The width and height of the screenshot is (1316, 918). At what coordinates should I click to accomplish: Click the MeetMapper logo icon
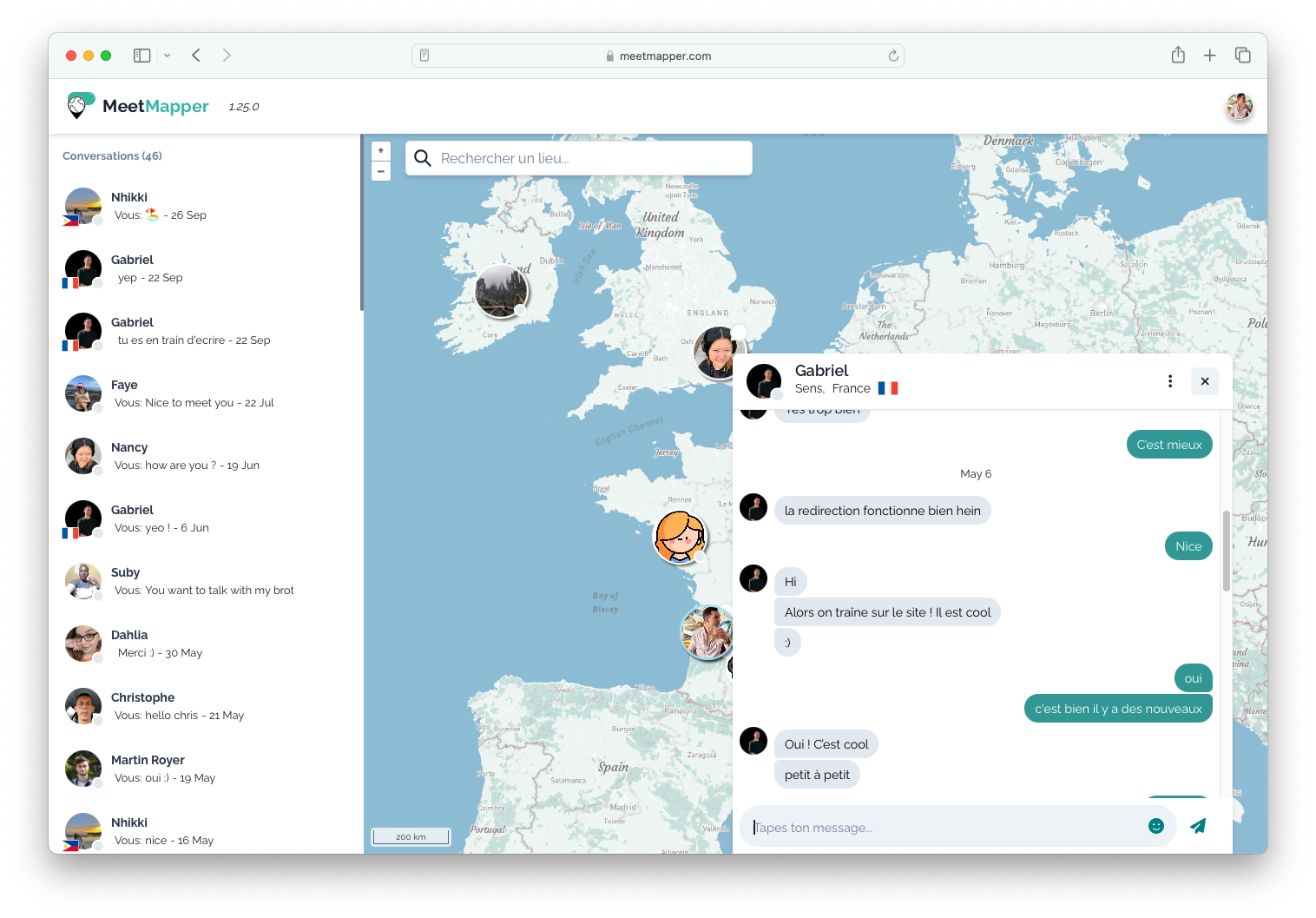80,106
